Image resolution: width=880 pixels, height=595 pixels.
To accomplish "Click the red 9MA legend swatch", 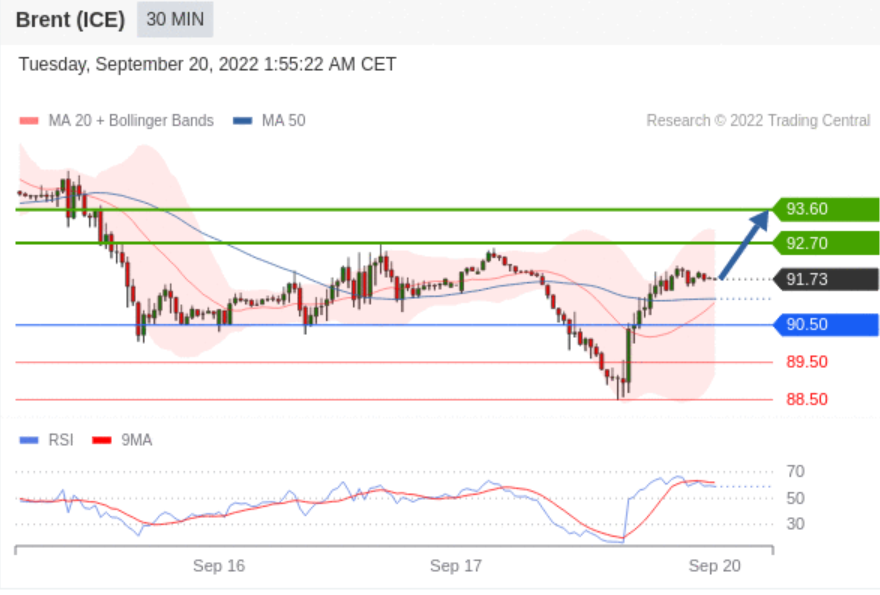I will [x=102, y=440].
